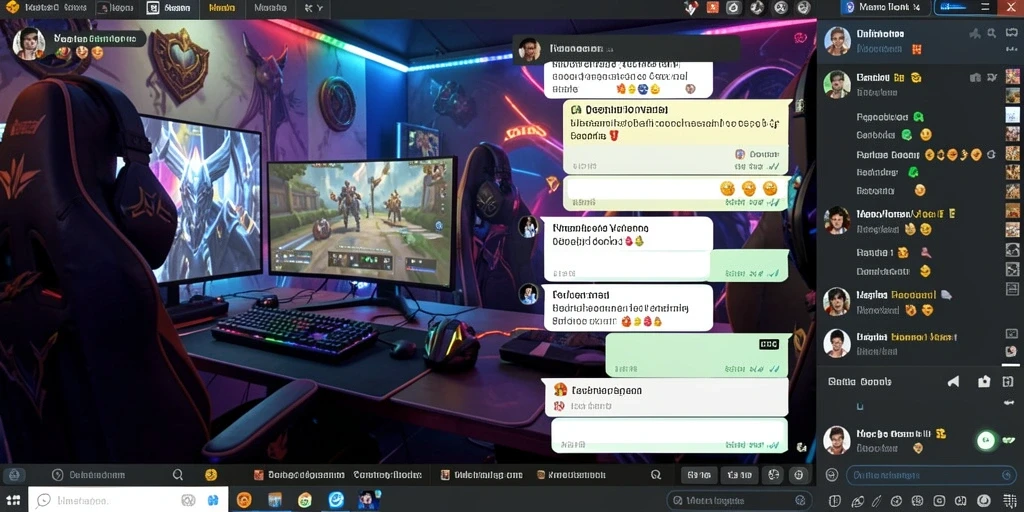Select the feather icon in the panel's bottom toolbar
Viewport: 1024px width, 512px height.
(x=858, y=501)
